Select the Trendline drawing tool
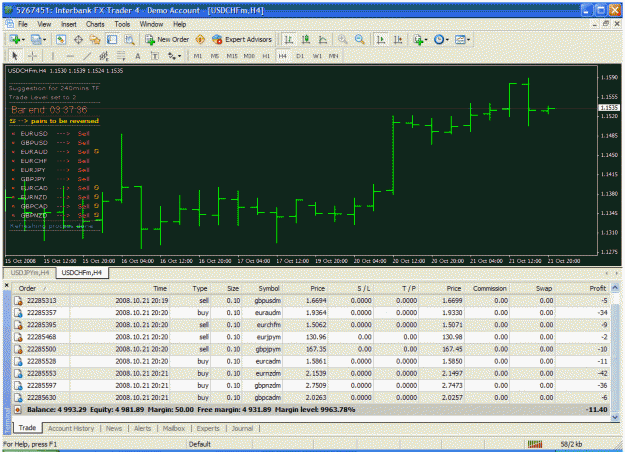Image resolution: width=625 pixels, height=452 pixels. tap(87, 56)
